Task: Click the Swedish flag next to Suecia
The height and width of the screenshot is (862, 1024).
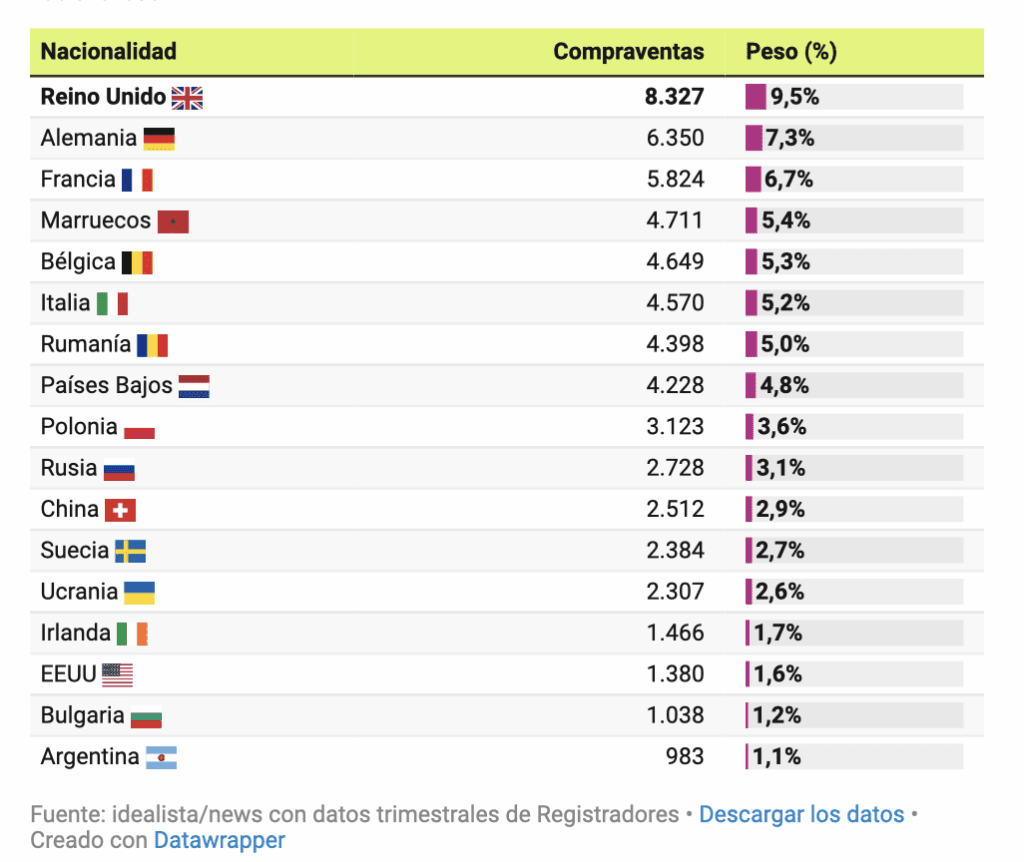Action: [x=130, y=551]
